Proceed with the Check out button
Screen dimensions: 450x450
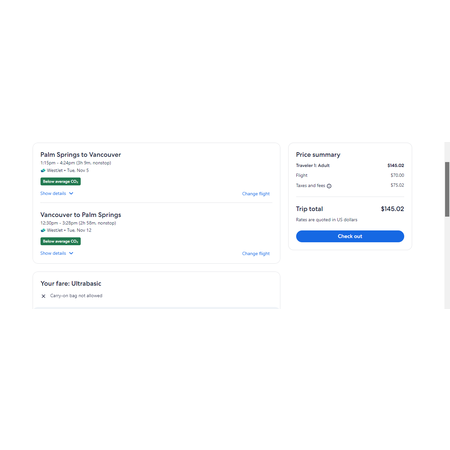(x=350, y=236)
